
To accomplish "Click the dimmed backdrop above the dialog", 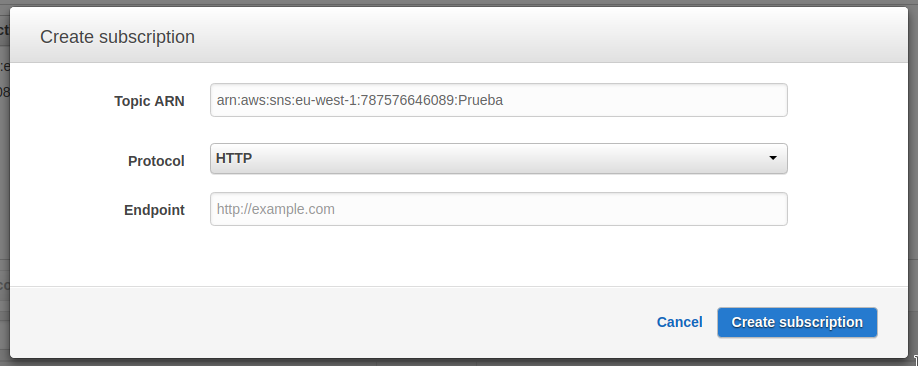I will pos(459,3).
